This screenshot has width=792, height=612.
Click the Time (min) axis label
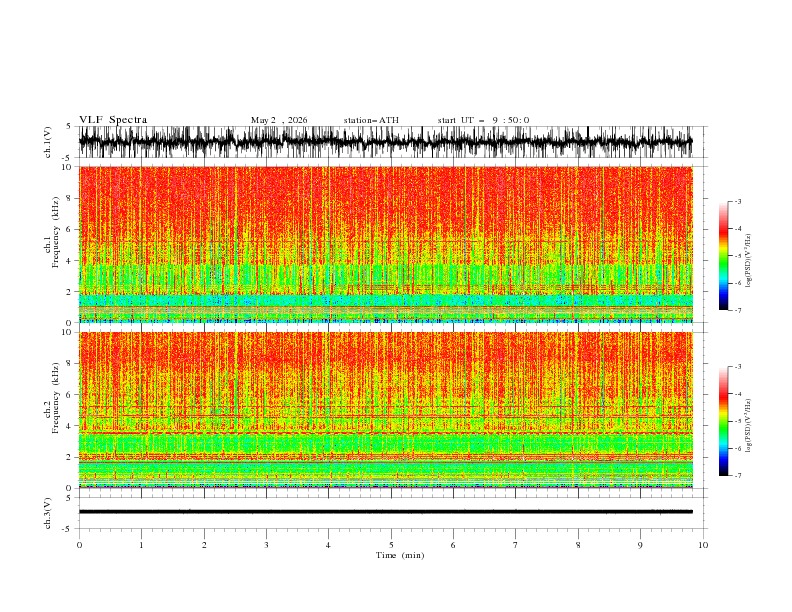pyautogui.click(x=400, y=555)
